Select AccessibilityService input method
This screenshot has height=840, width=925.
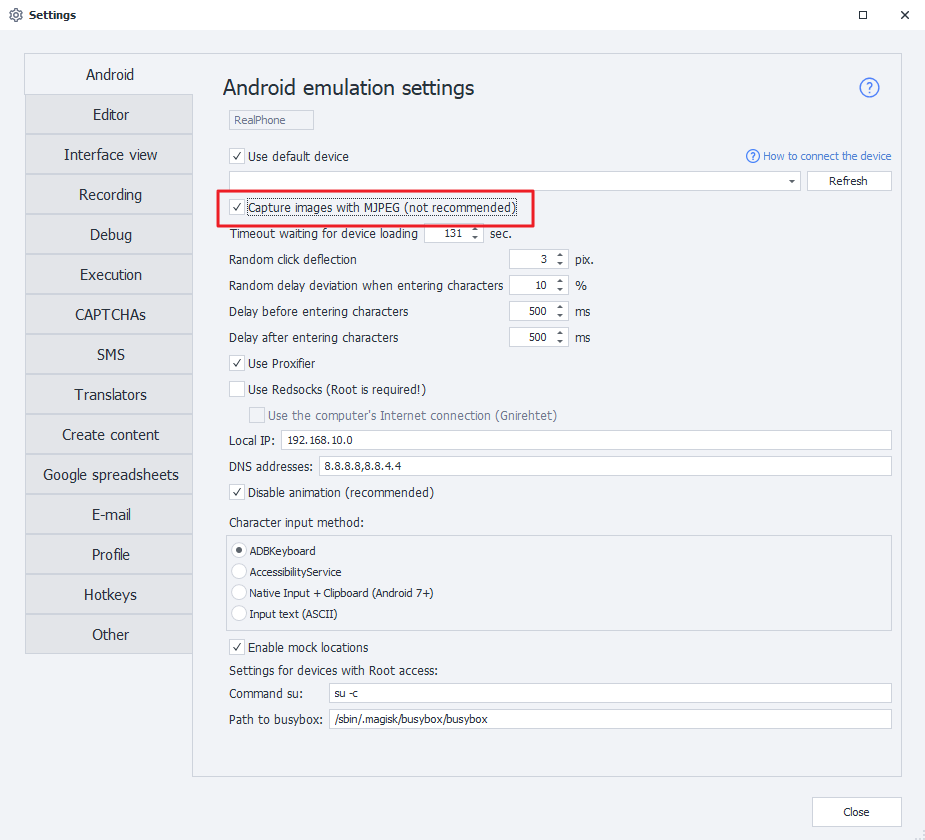[x=239, y=572]
